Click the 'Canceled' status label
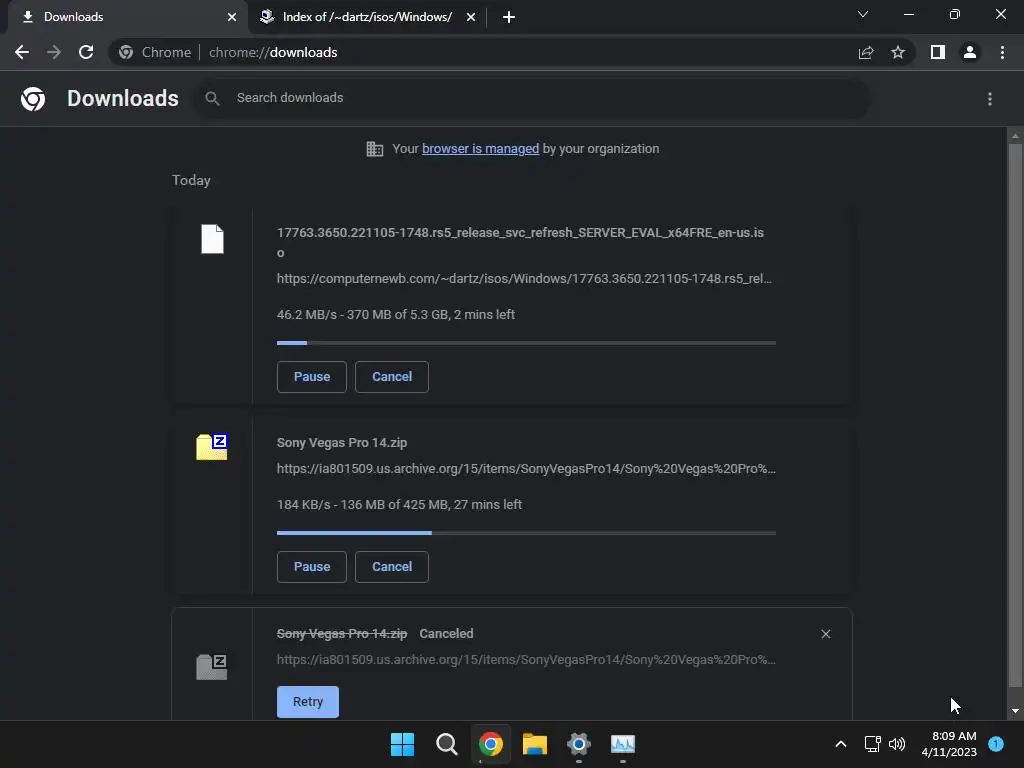 pyautogui.click(x=446, y=634)
